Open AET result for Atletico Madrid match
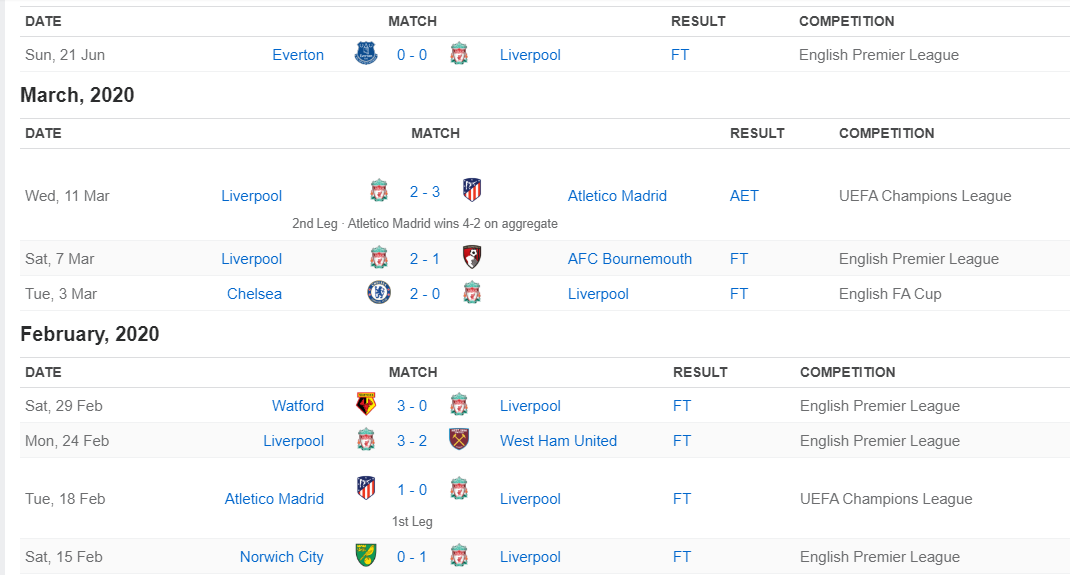The width and height of the screenshot is (1070, 575). [744, 196]
